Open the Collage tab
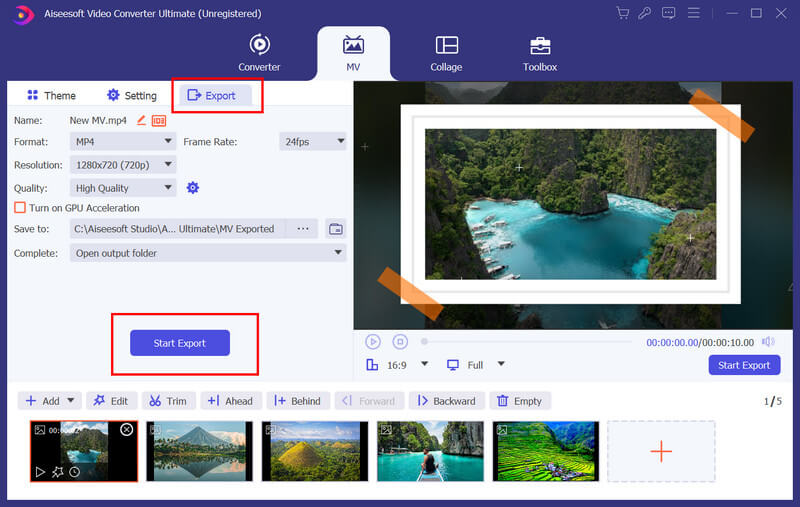800x507 pixels. pyautogui.click(x=446, y=53)
